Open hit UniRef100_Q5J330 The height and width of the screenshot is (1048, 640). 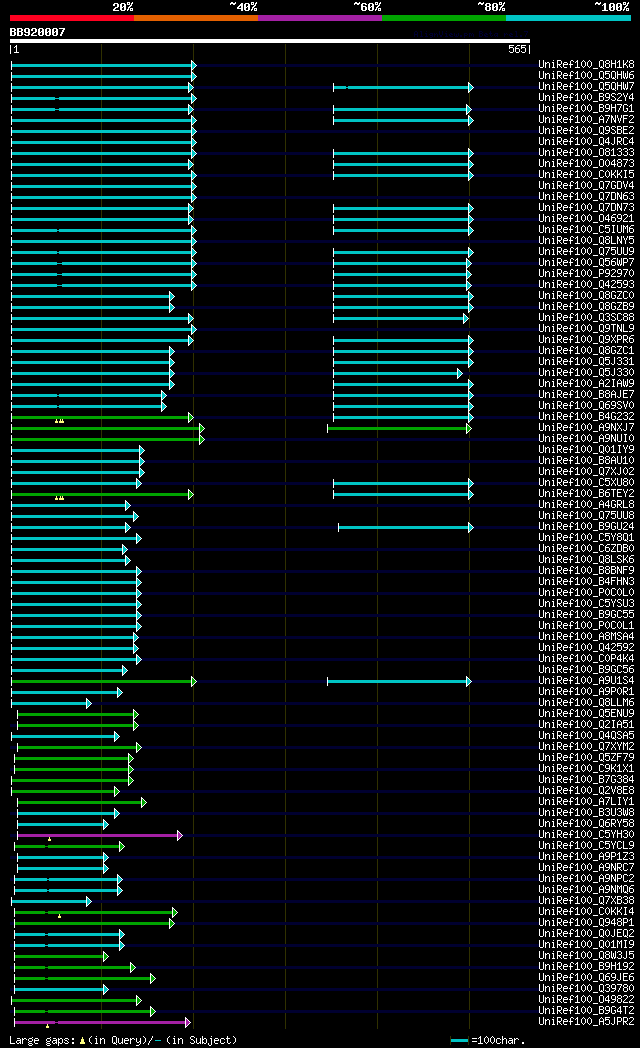tap(587, 373)
